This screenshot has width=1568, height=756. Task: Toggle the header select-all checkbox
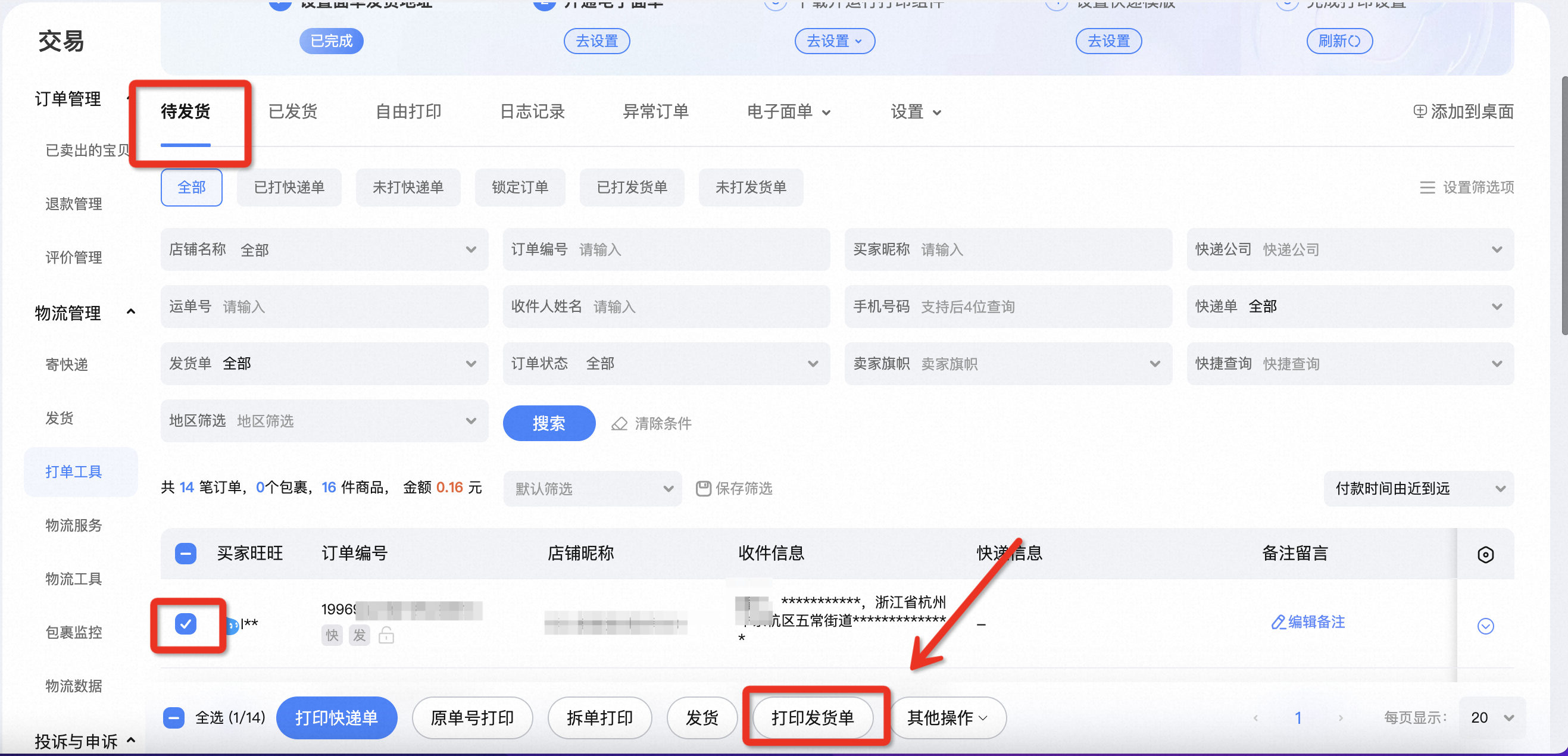(185, 553)
